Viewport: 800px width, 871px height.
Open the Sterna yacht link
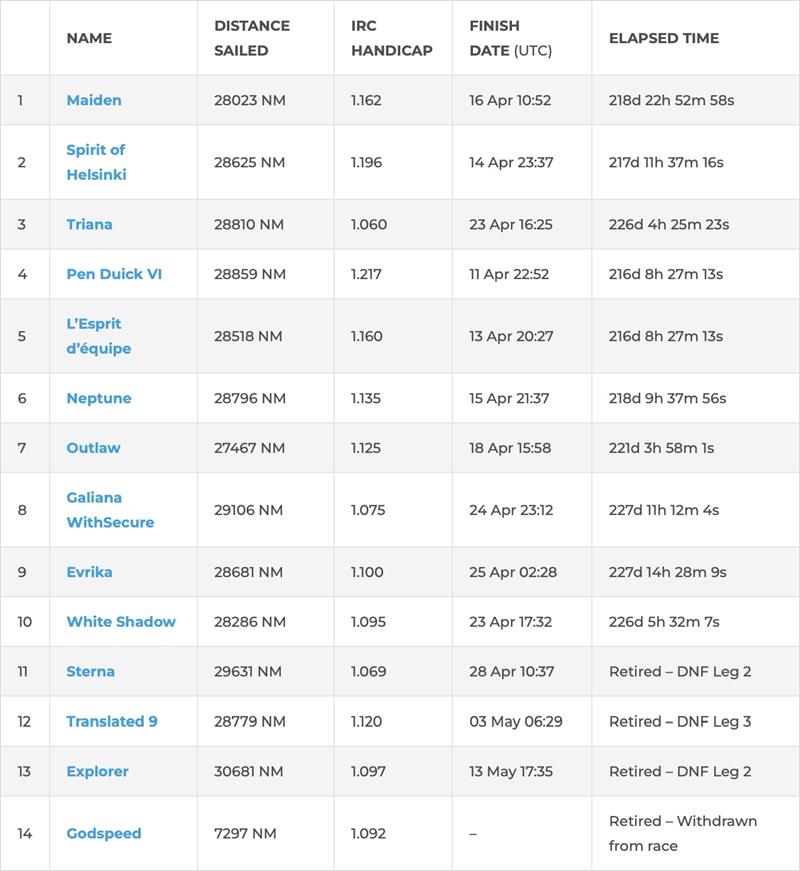coord(90,672)
